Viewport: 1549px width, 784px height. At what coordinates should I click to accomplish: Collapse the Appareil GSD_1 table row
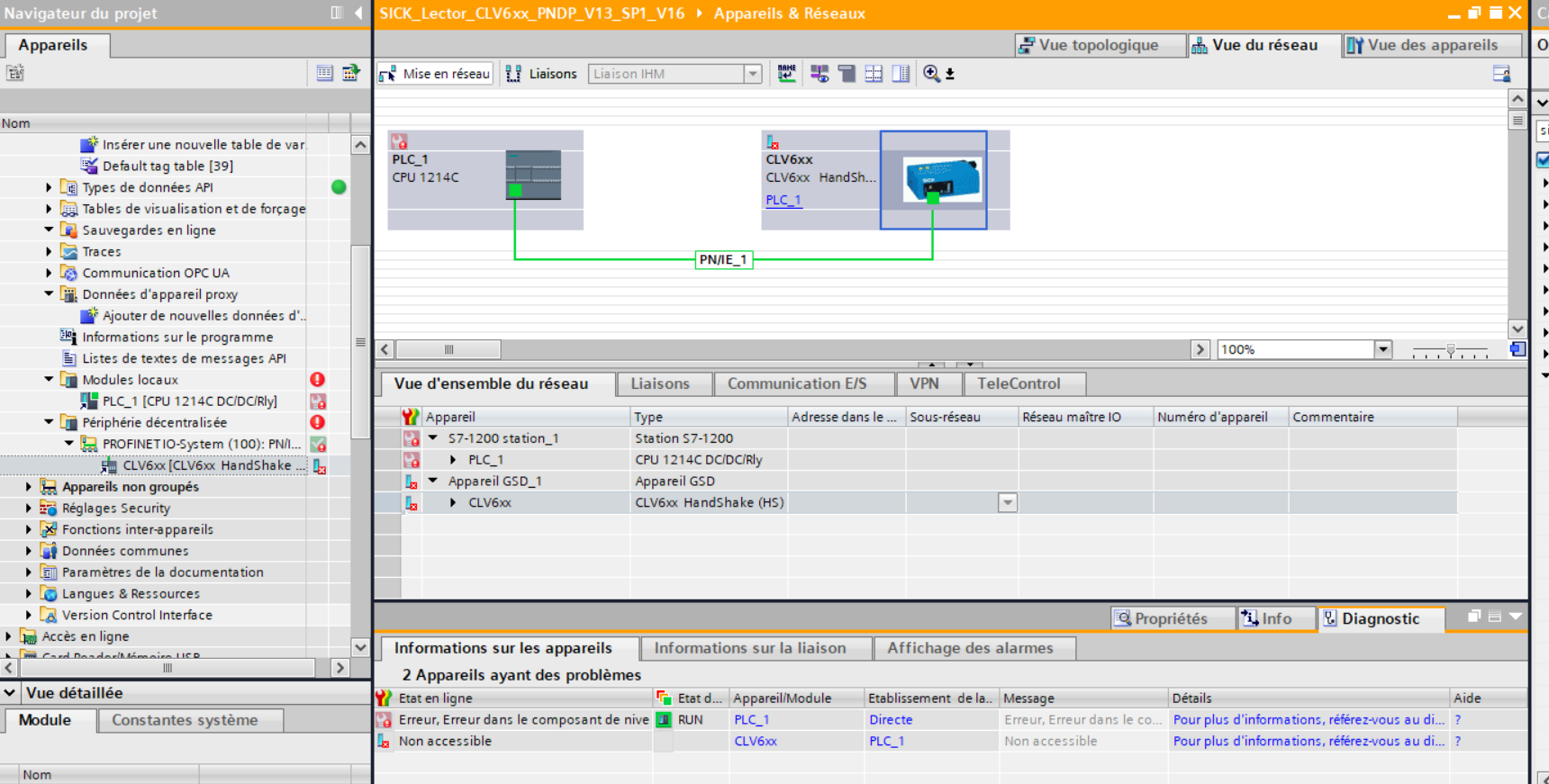point(433,482)
